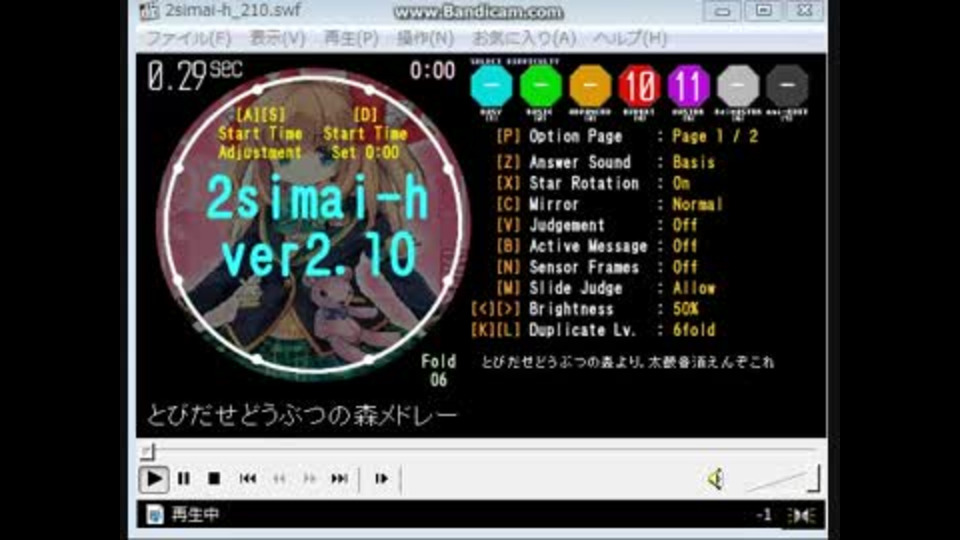Mute audio with the speaker icon
The width and height of the screenshot is (960, 540).
click(x=715, y=479)
